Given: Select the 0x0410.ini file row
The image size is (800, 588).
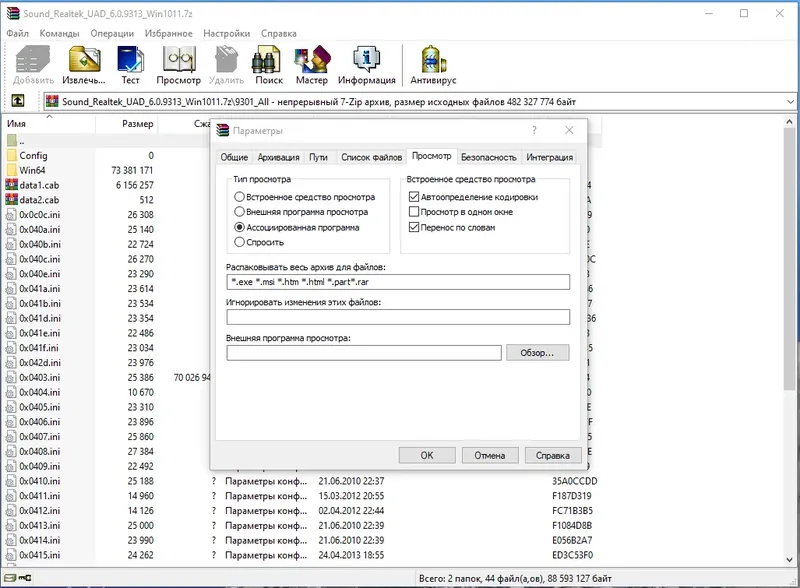Looking at the screenshot, I should (301, 481).
